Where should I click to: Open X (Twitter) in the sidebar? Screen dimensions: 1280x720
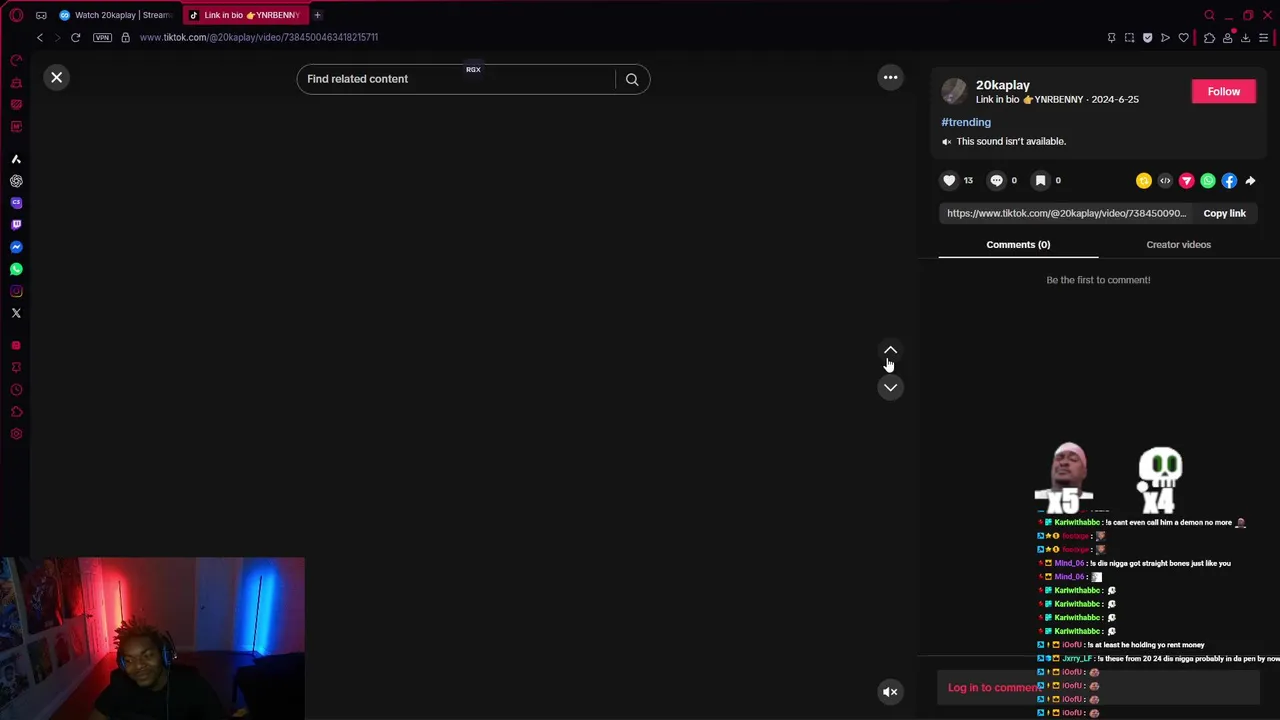[16, 313]
